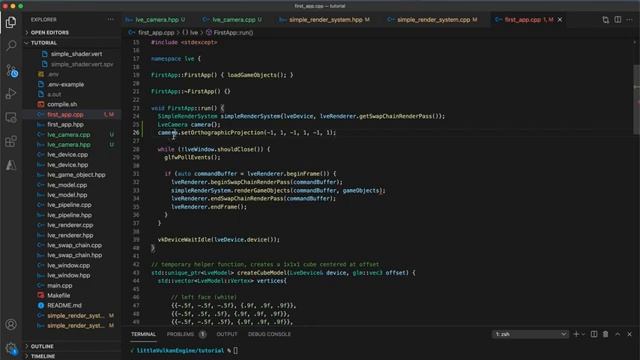
Task: Click on the setOrthographicProjection code line
Action: click(x=247, y=133)
